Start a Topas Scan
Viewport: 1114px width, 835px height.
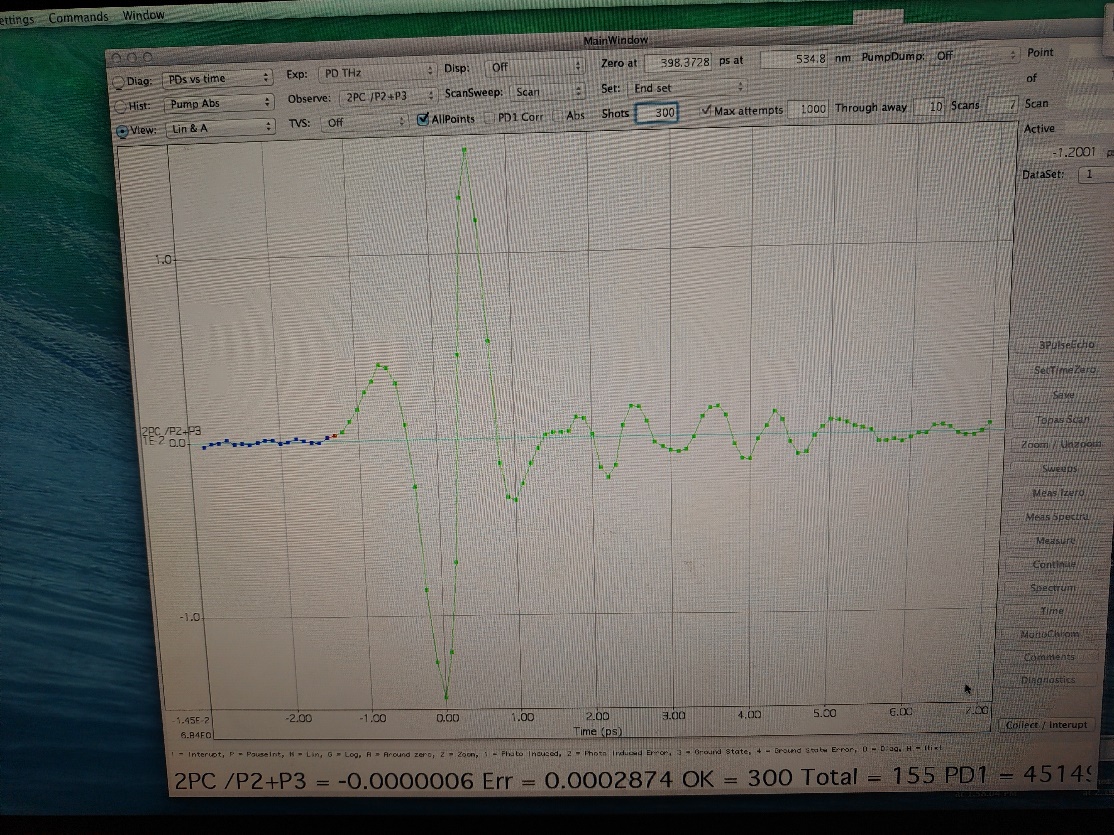tap(1061, 419)
